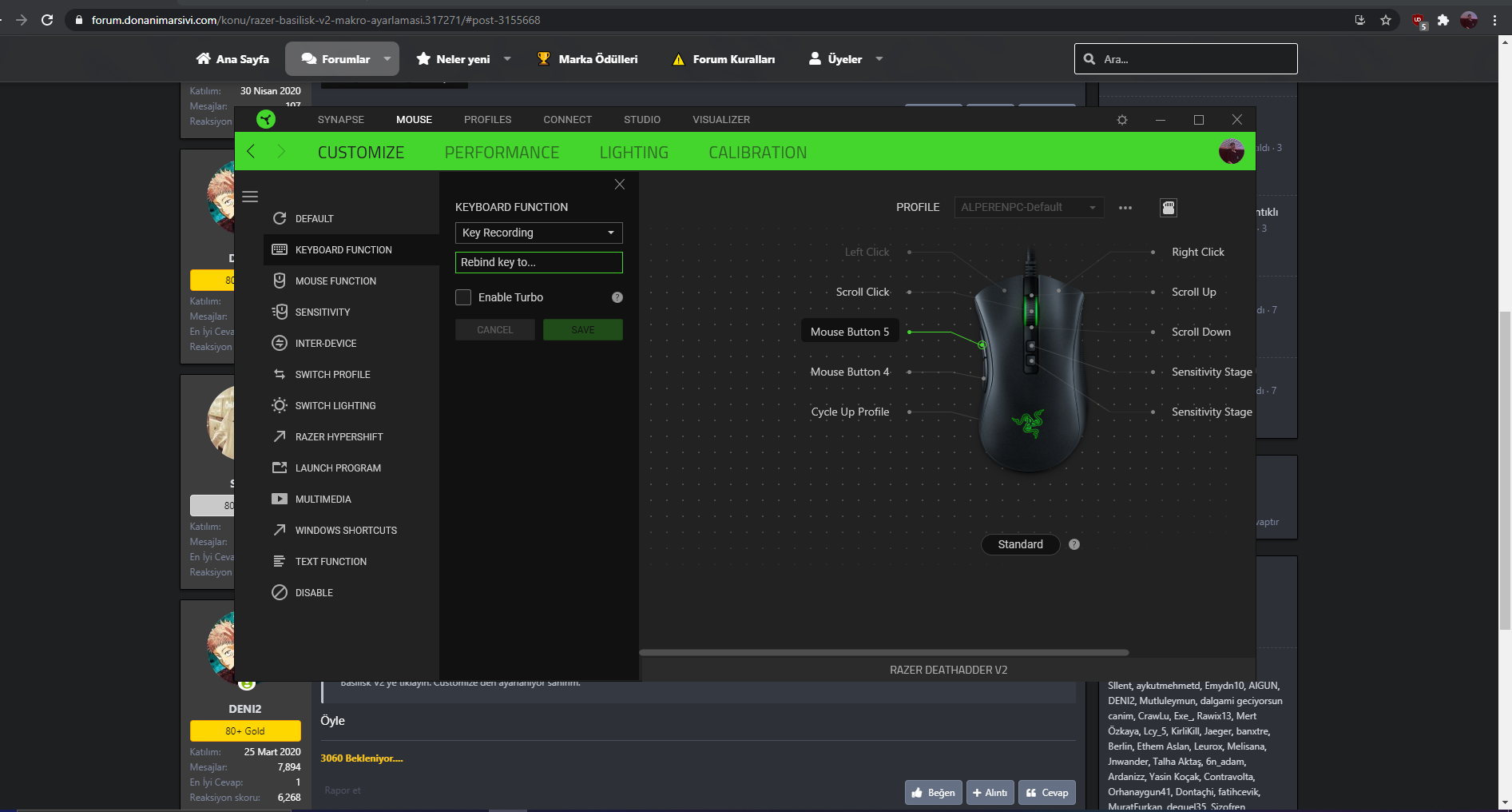Click the Inter-Device icon
Screen dimensions: 1512x812
point(280,343)
